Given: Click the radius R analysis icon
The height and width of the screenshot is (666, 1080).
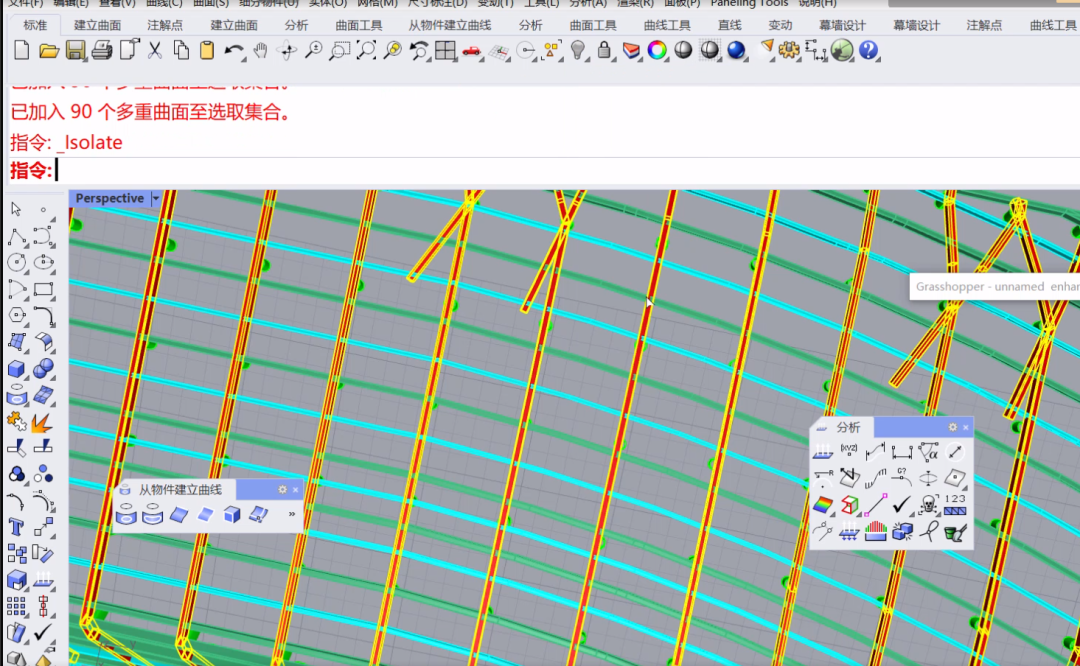Looking at the screenshot, I should 822,477.
